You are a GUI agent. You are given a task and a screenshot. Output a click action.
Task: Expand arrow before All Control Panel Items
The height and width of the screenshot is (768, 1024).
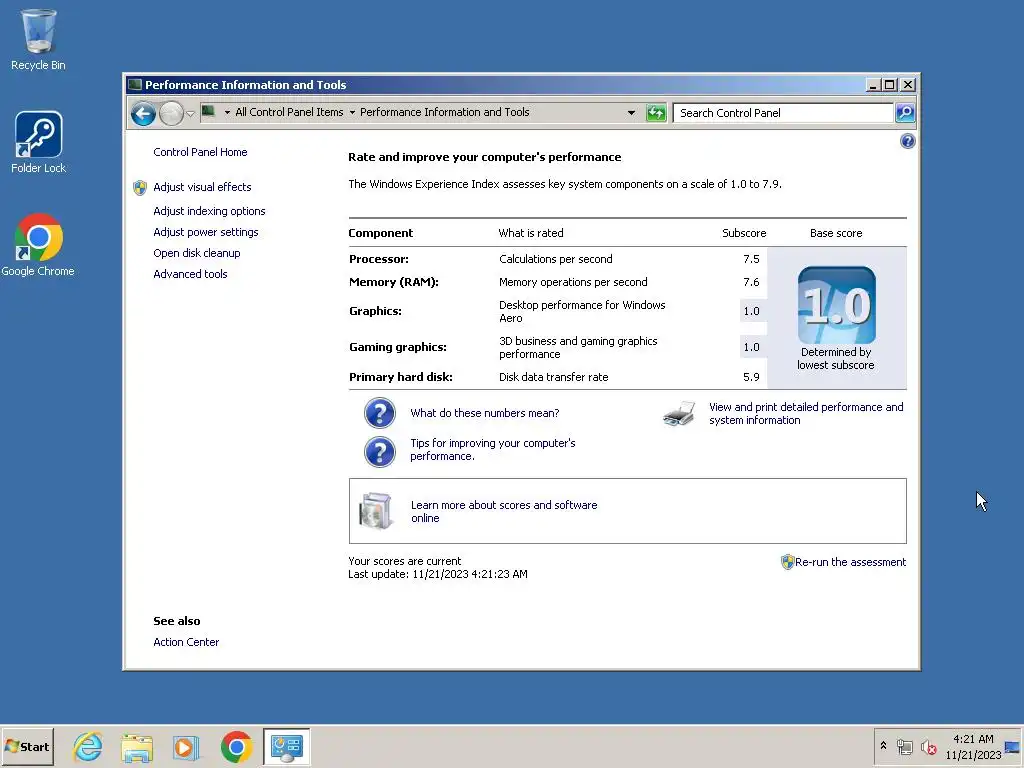227,112
